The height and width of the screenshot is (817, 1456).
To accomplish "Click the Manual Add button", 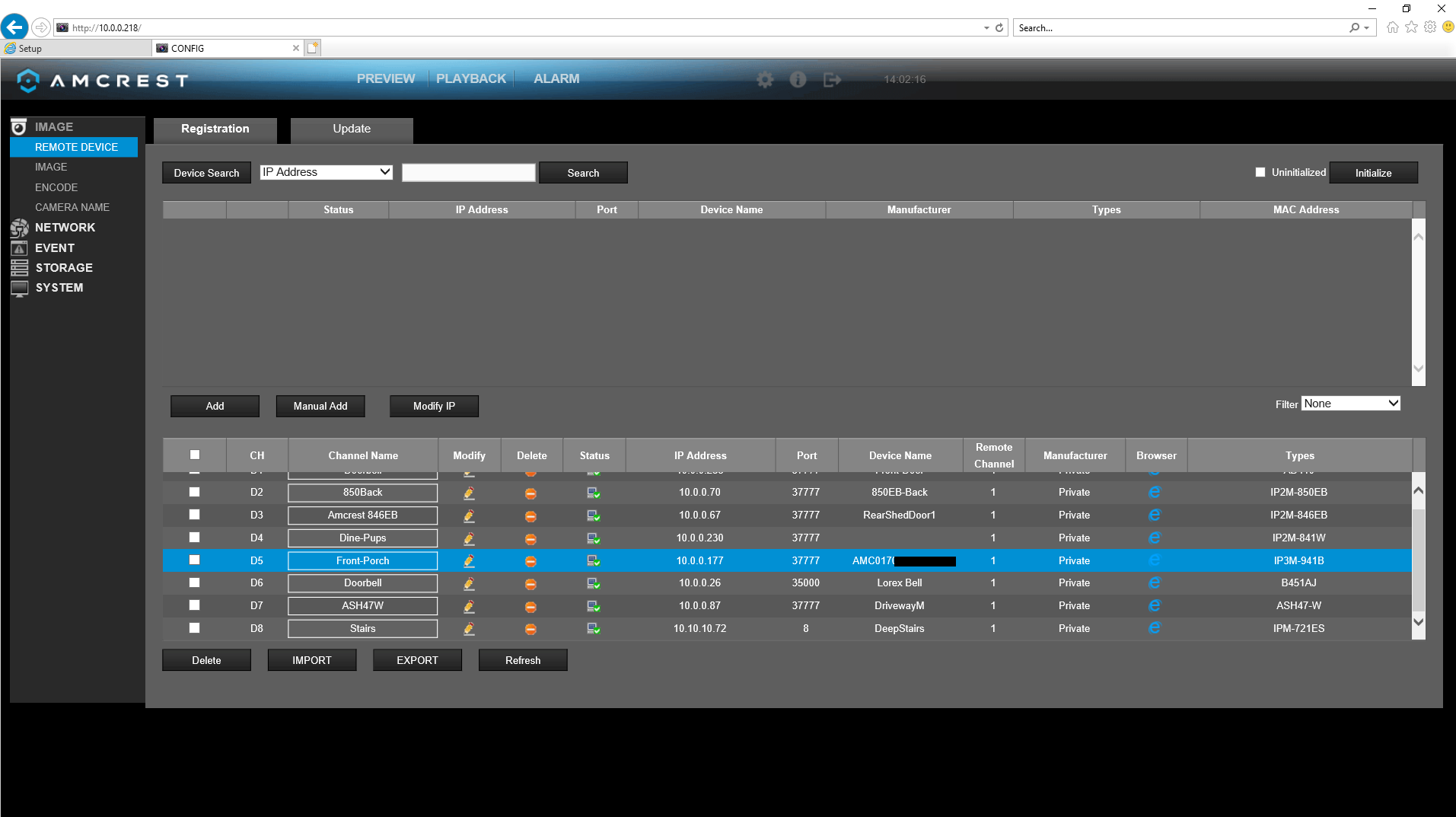I will (x=320, y=406).
